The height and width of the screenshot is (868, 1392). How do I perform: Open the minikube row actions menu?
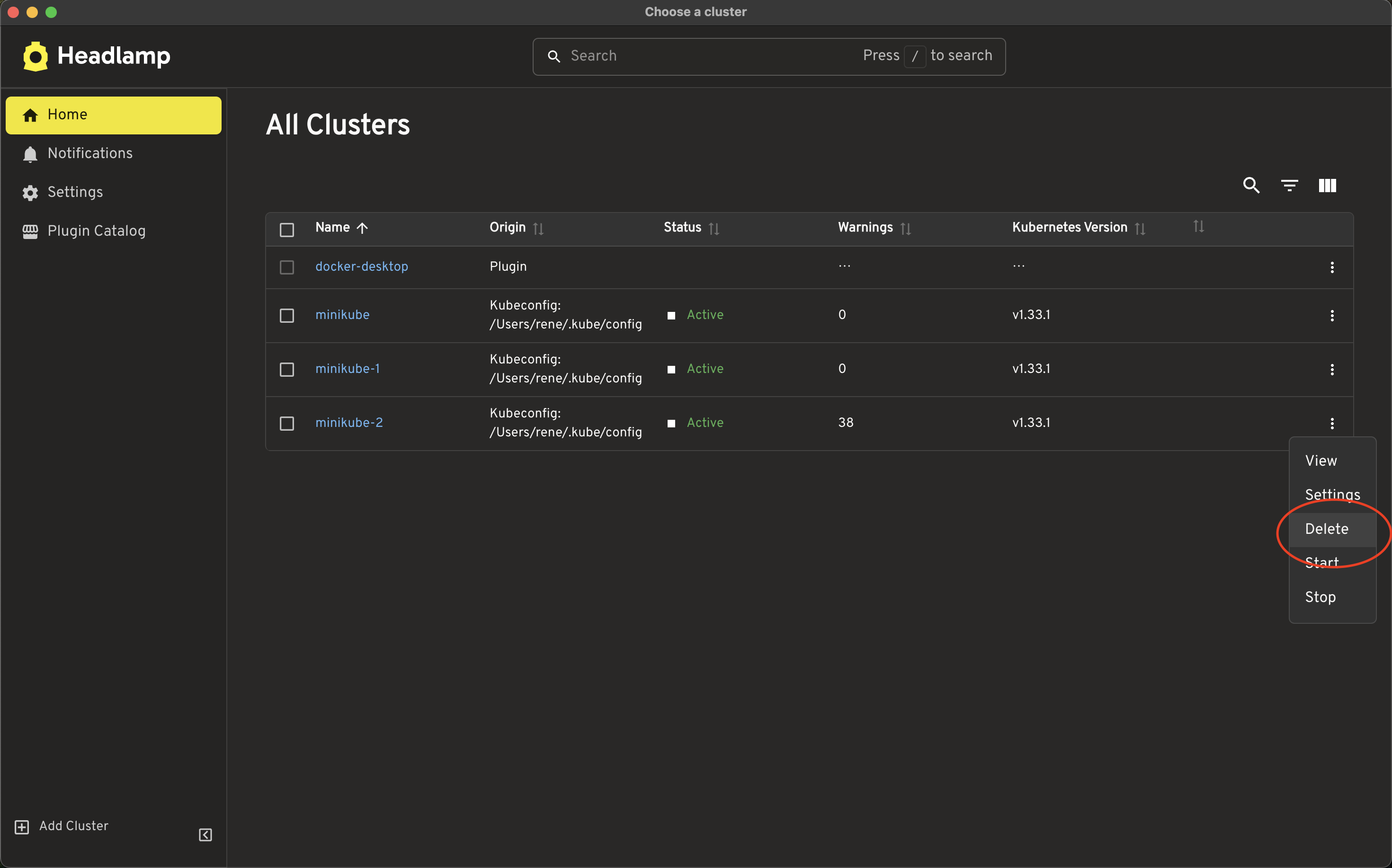1332,315
